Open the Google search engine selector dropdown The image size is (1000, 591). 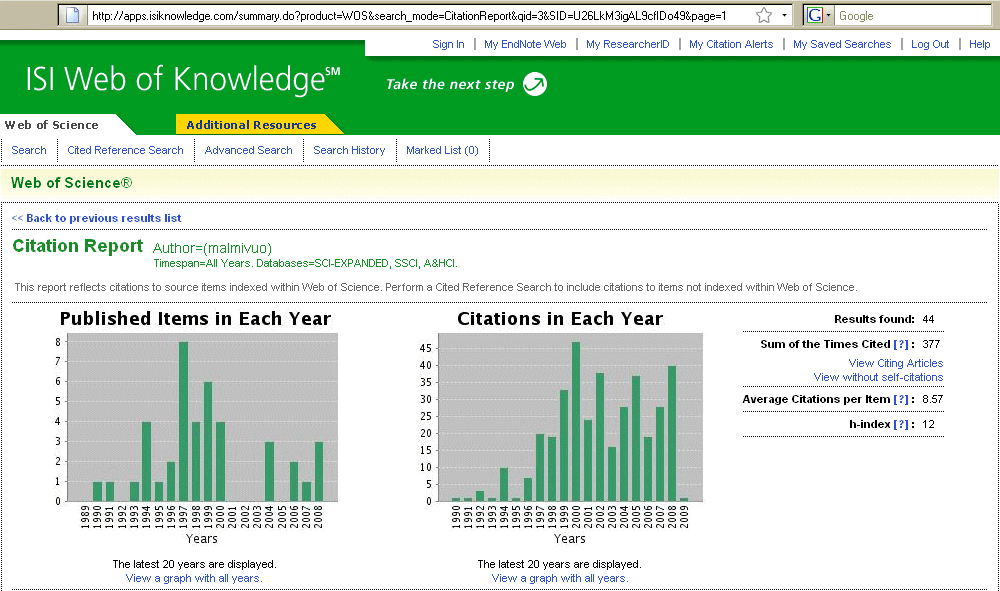820,15
